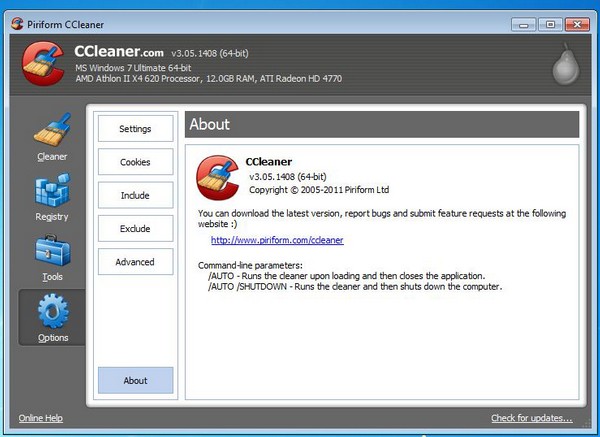Click the AMD Athlon II X4 620 line
Screen dimensions: 600x437
click(x=209, y=78)
